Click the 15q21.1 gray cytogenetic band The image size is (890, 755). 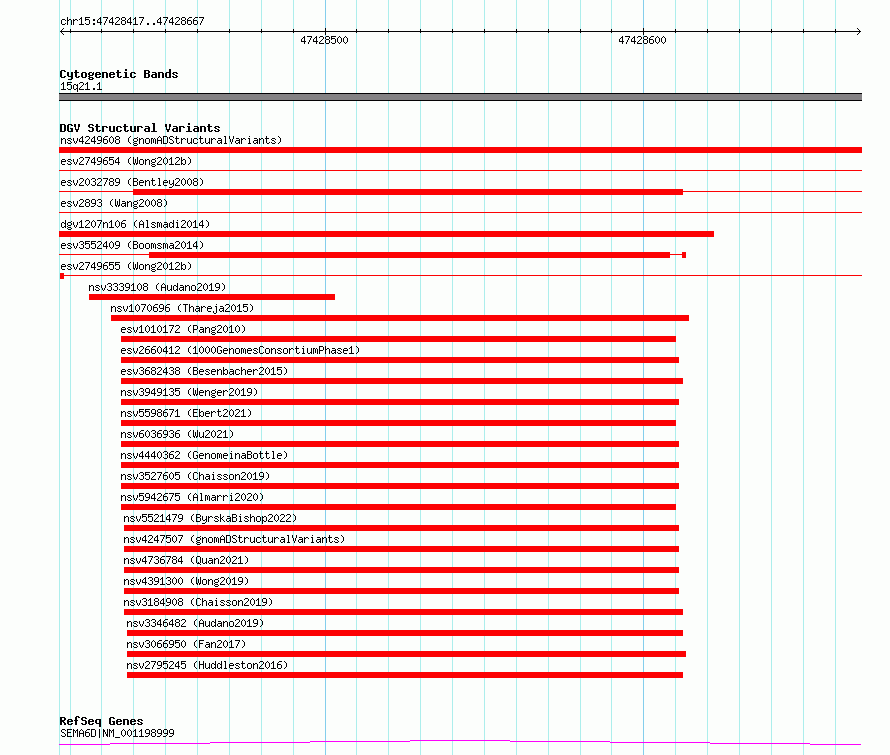[460, 97]
